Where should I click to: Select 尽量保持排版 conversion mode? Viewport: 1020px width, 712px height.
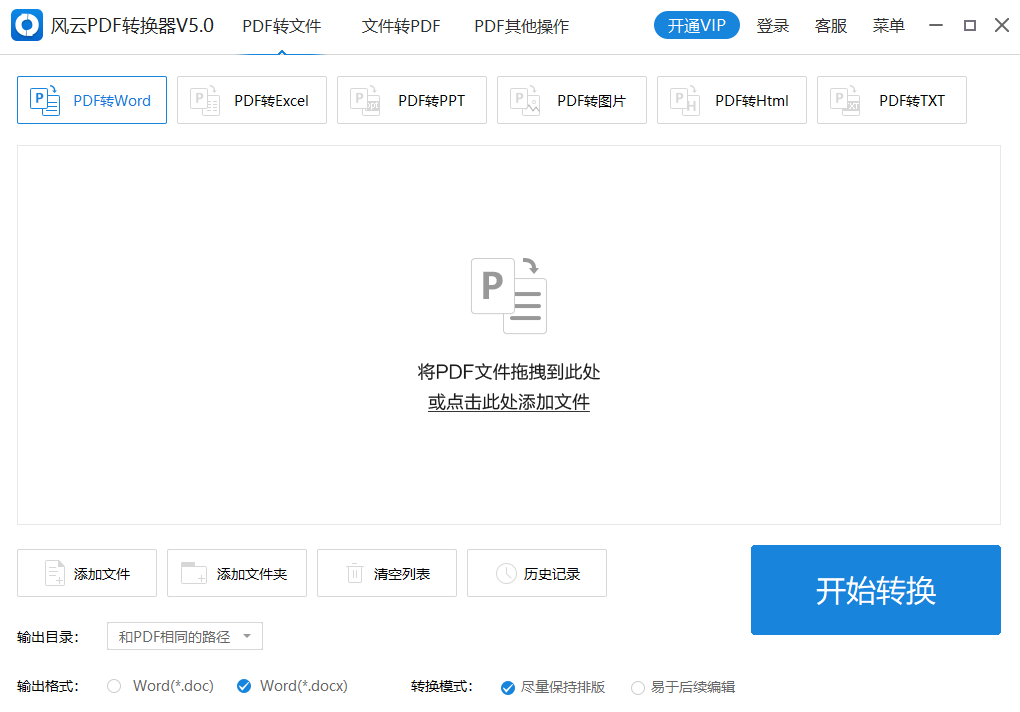coord(508,687)
